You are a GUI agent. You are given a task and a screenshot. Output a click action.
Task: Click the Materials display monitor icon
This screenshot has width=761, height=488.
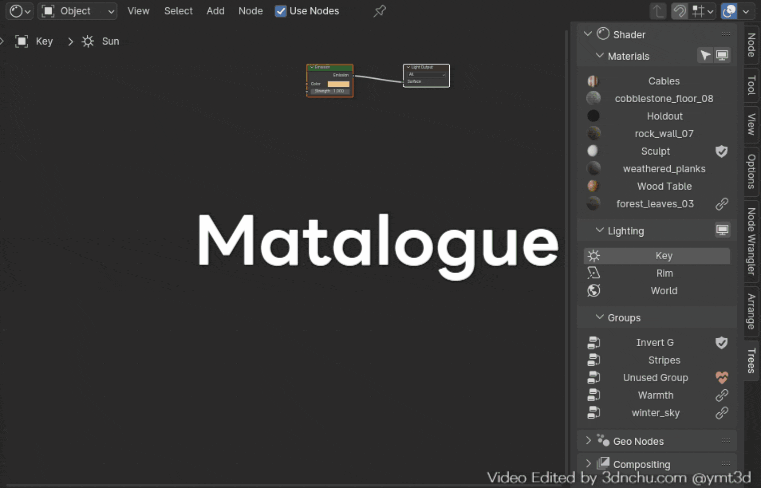point(722,55)
